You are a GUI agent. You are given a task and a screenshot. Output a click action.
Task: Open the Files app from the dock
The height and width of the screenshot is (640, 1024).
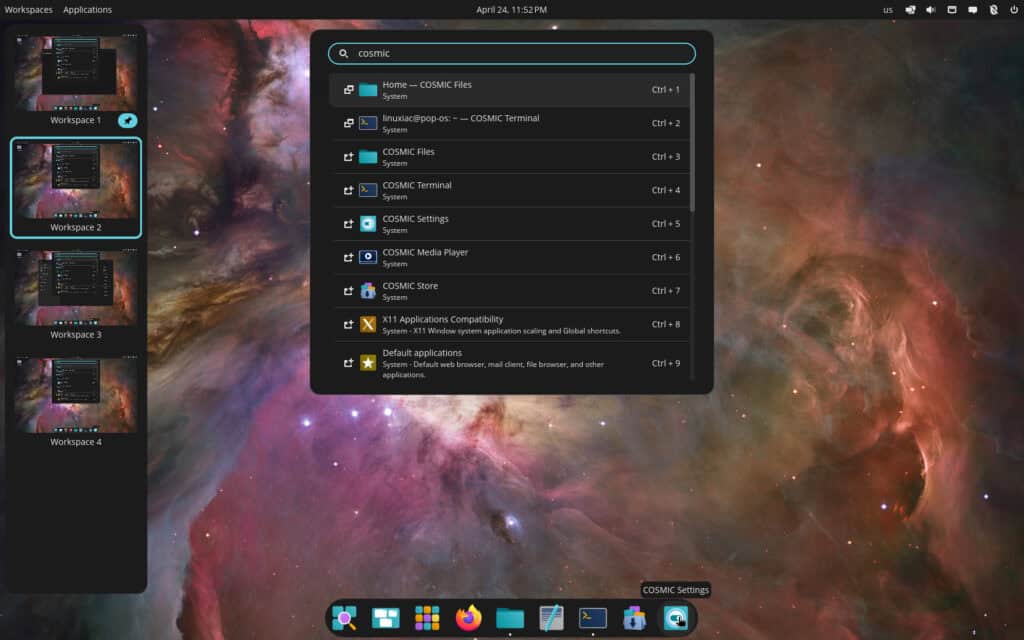point(510,618)
